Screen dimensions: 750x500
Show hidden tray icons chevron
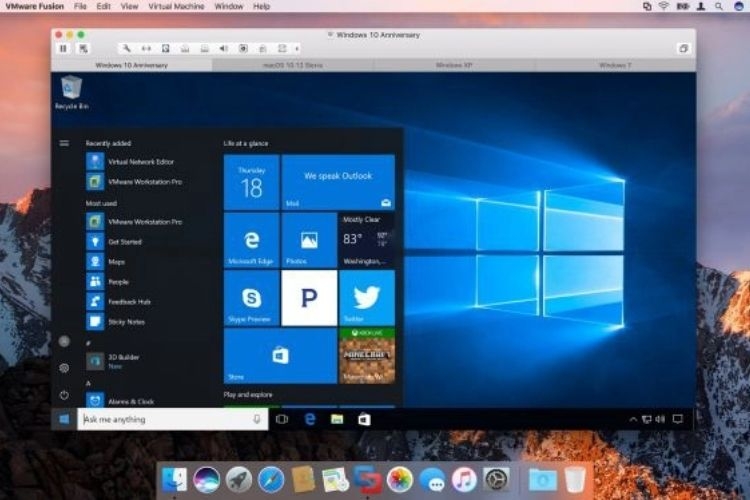point(633,419)
